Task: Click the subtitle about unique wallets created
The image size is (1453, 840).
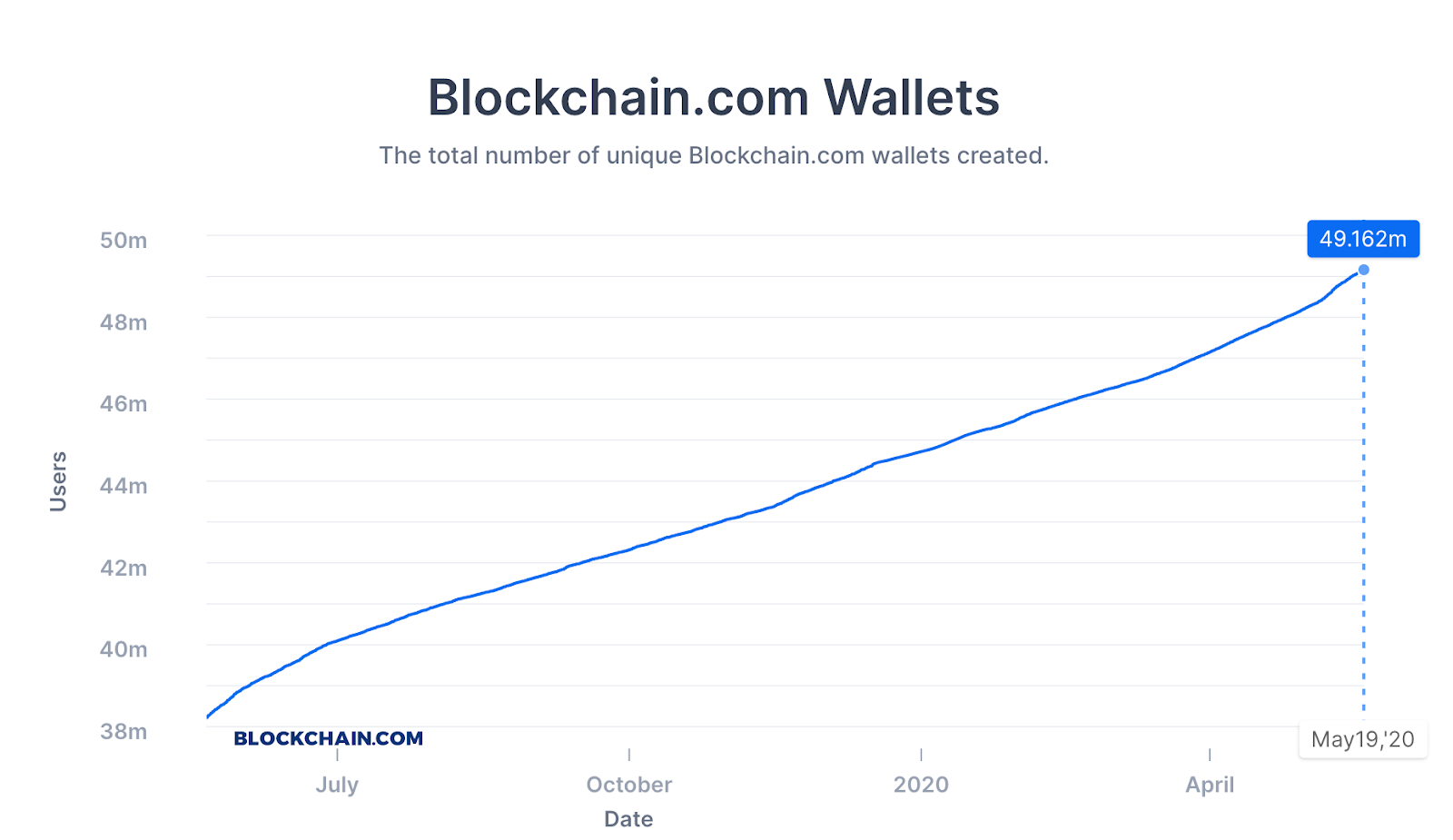Action: tap(714, 155)
